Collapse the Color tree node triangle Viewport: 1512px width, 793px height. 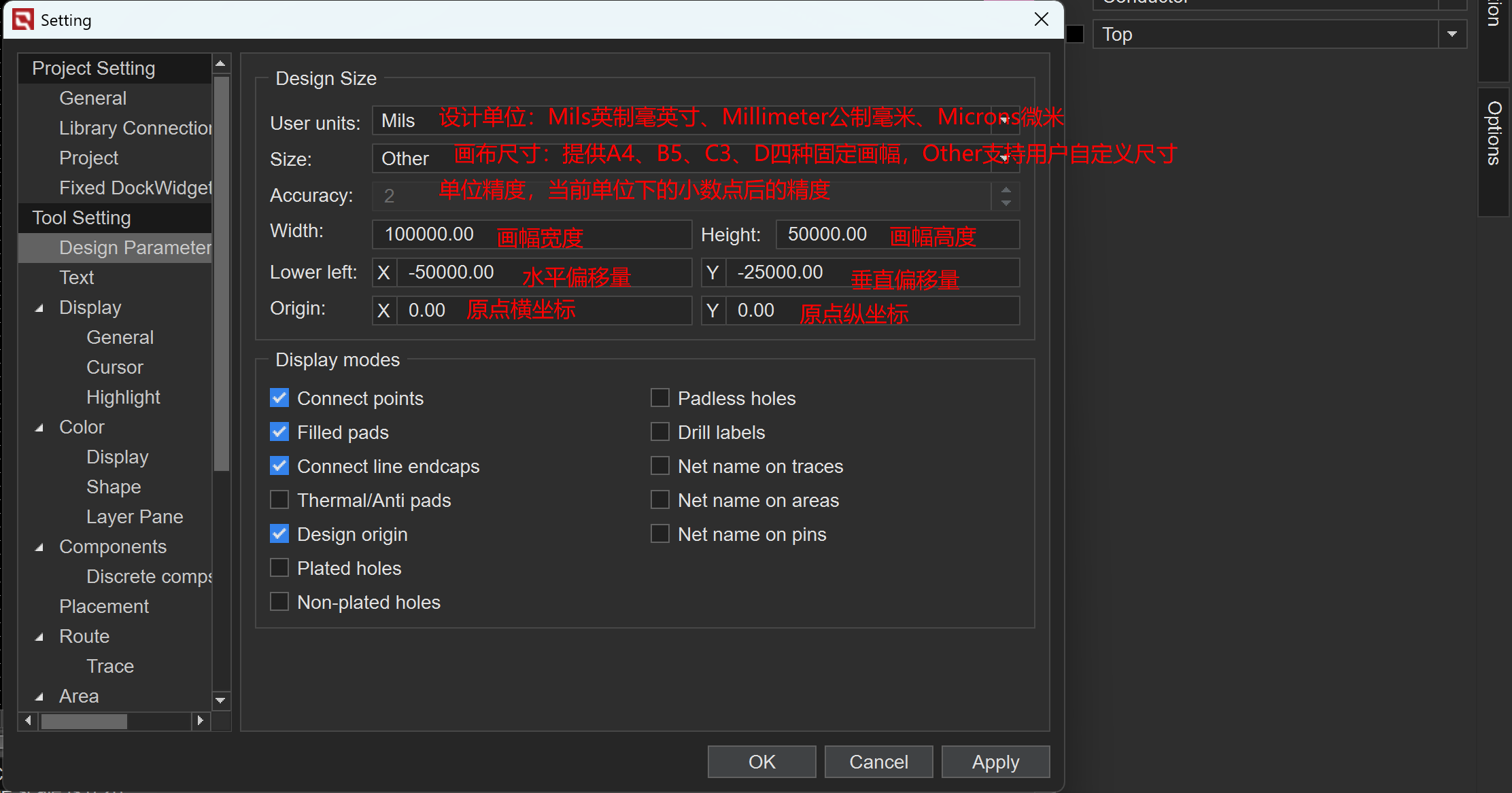pyautogui.click(x=39, y=427)
